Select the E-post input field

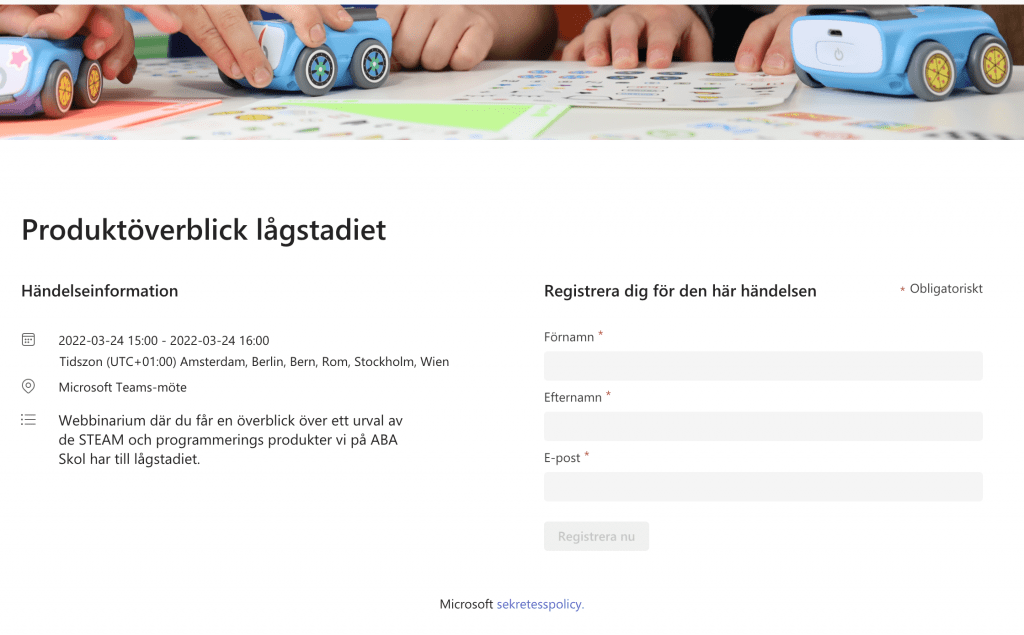[762, 486]
